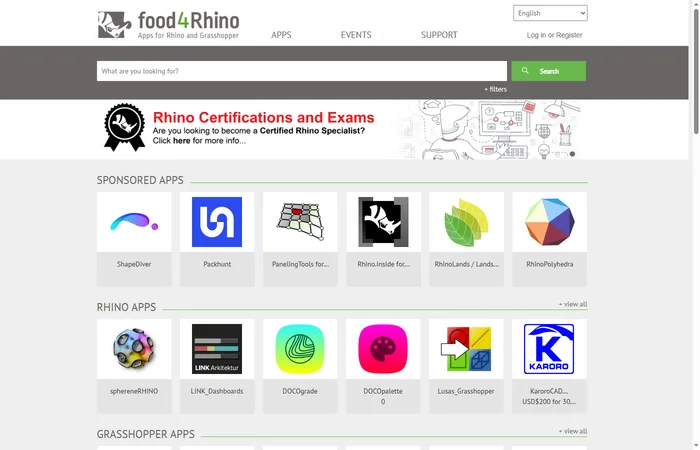
Task: Click the green Search button
Action: (549, 71)
